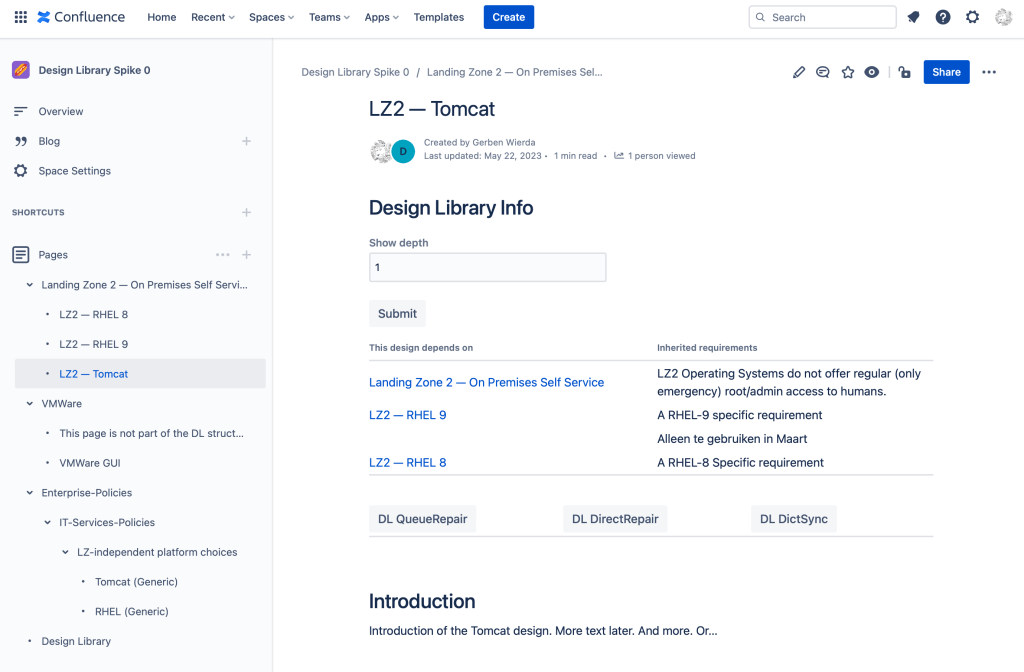Open page restrictions lock icon
The image size is (1024, 672).
pyautogui.click(x=904, y=72)
